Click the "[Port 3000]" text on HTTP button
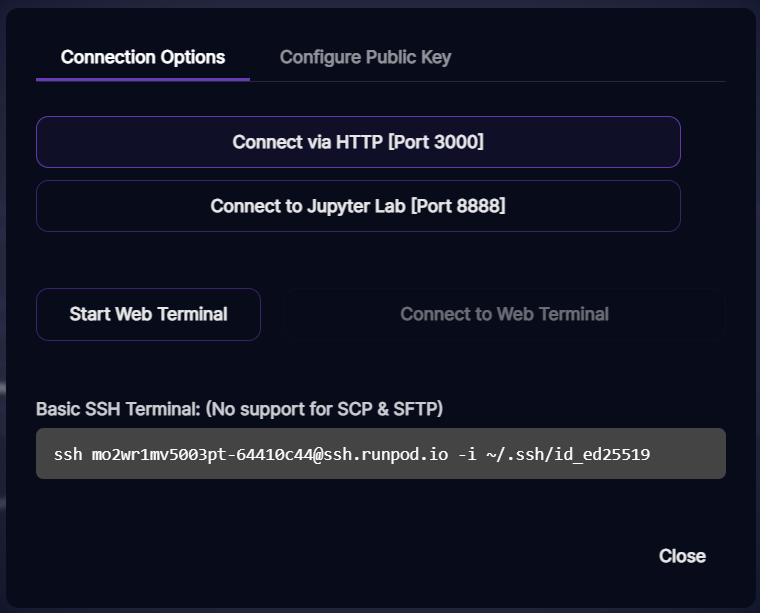This screenshot has height=613, width=760. pos(436,142)
